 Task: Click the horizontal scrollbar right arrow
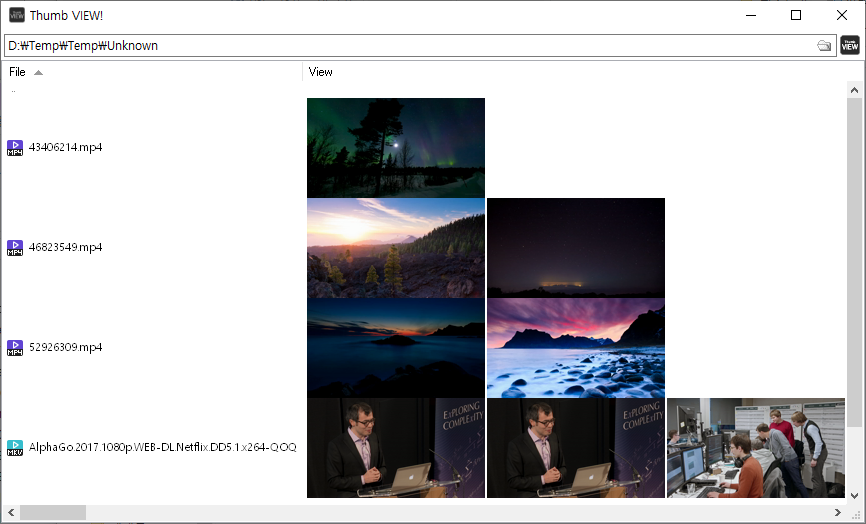pos(837,513)
